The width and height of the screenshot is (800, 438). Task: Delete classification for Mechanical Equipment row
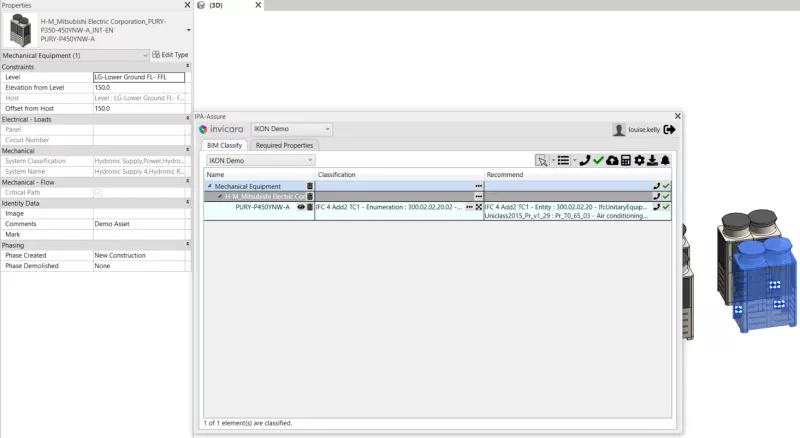(x=310, y=186)
